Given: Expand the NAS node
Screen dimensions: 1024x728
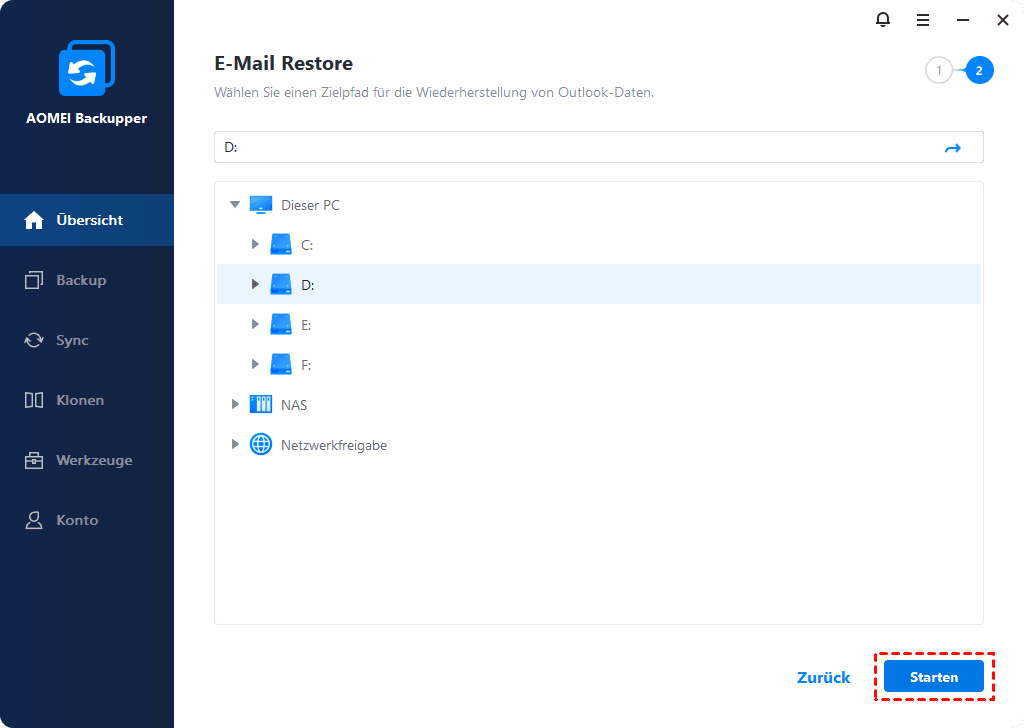Looking at the screenshot, I should (x=235, y=404).
